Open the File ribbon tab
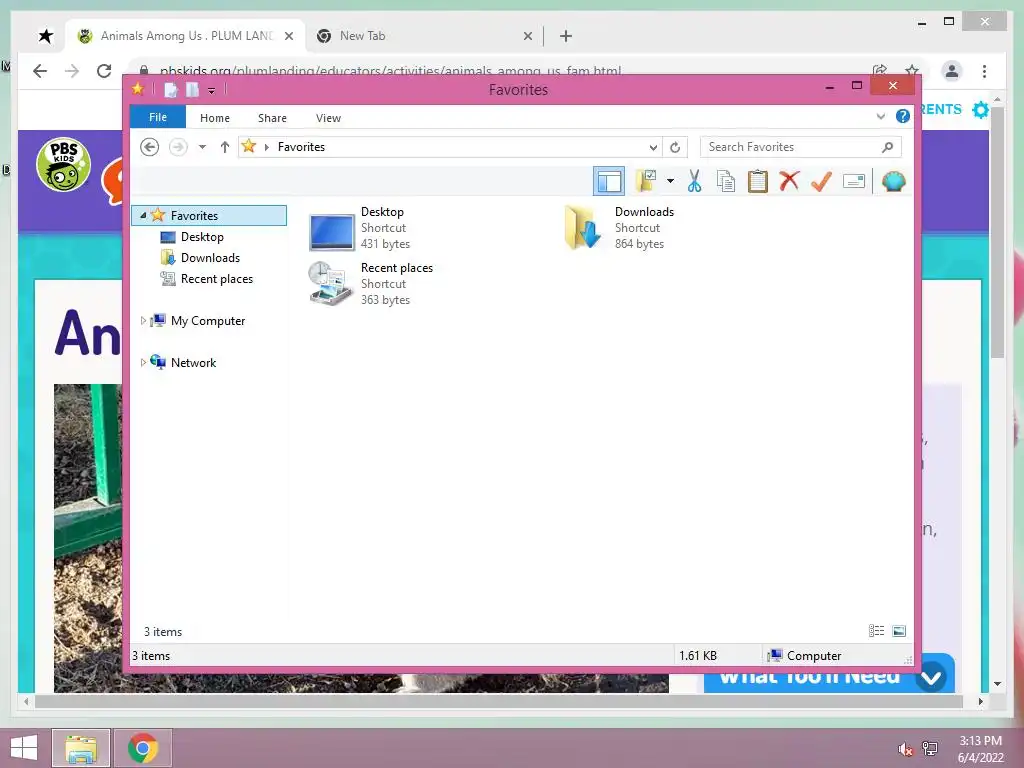This screenshot has height=768, width=1024. coord(158,118)
